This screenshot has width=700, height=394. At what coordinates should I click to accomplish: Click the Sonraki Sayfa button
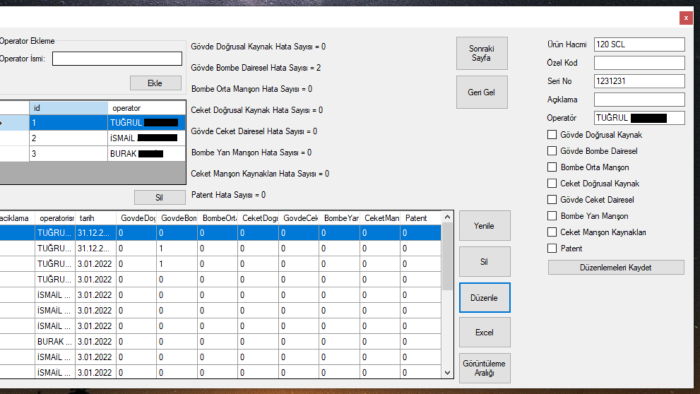click(x=482, y=53)
